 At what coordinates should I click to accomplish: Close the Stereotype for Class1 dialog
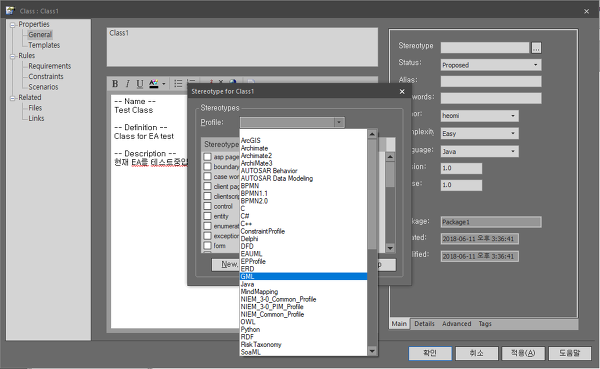[x=402, y=91]
